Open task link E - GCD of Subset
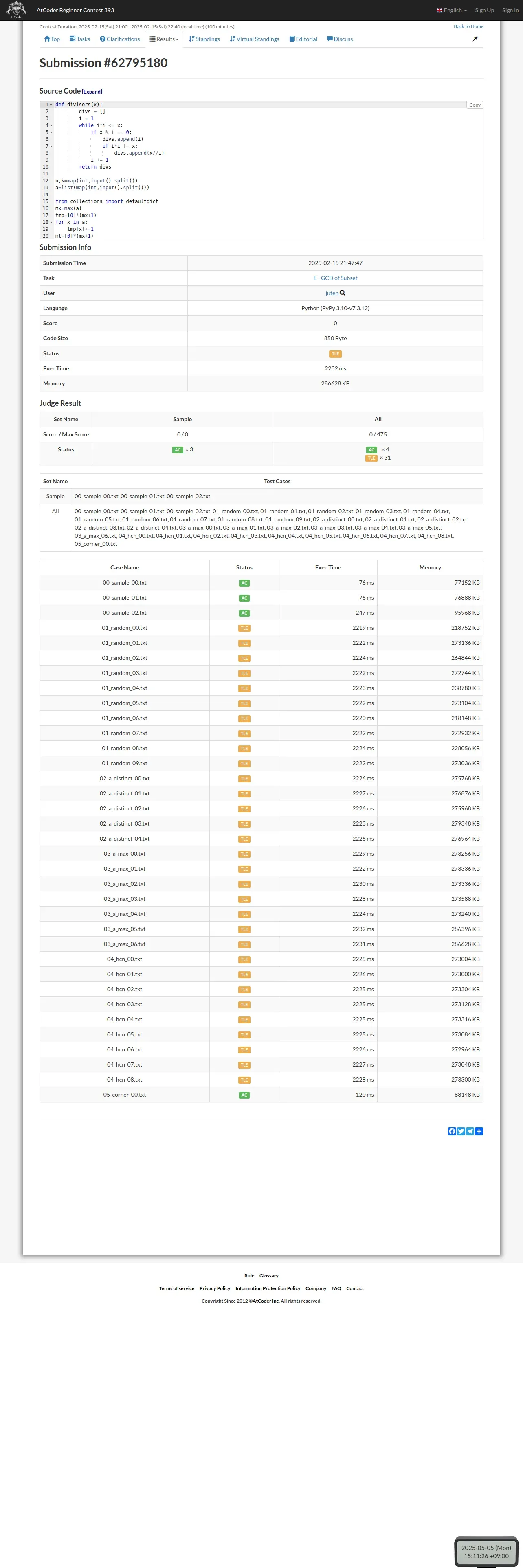The width and height of the screenshot is (523, 1568). point(335,278)
